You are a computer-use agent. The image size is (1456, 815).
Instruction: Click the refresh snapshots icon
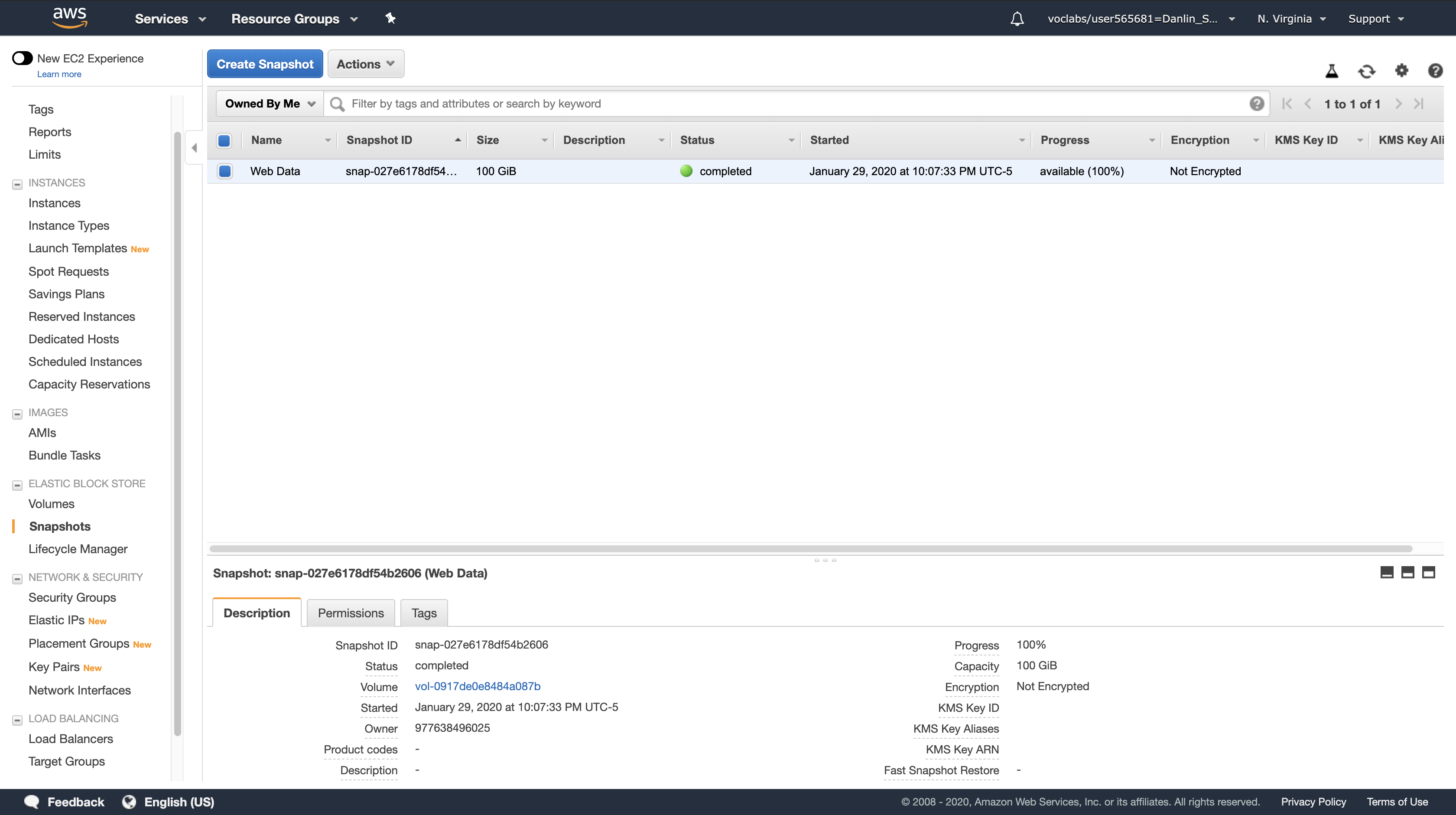click(1366, 71)
